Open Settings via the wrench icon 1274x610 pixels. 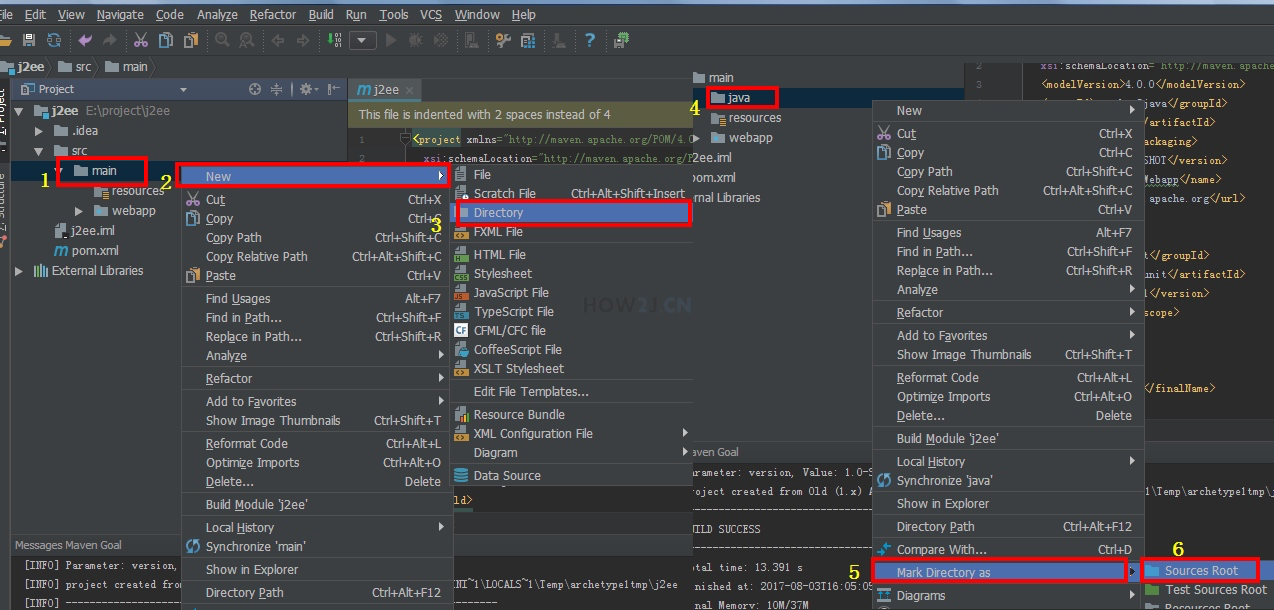pos(502,40)
